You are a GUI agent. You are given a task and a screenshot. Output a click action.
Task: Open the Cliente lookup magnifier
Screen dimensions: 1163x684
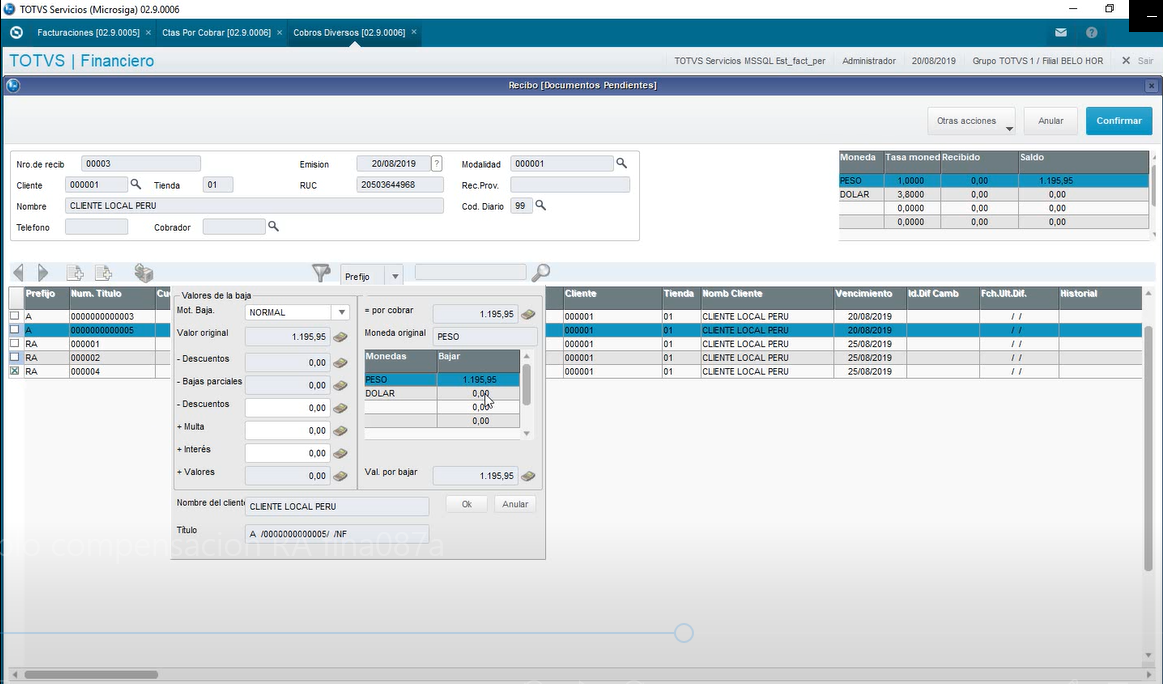[x=136, y=184]
